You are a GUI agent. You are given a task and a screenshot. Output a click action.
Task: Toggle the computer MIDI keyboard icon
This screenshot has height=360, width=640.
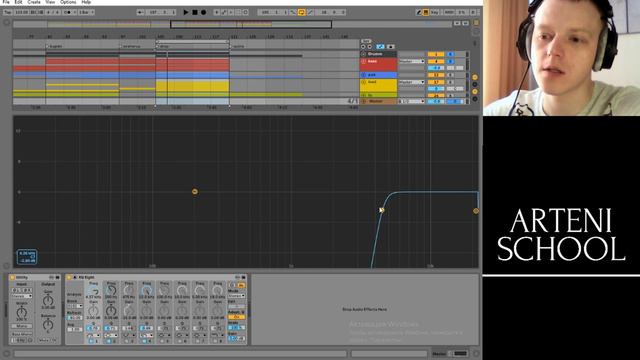pyautogui.click(x=425, y=12)
